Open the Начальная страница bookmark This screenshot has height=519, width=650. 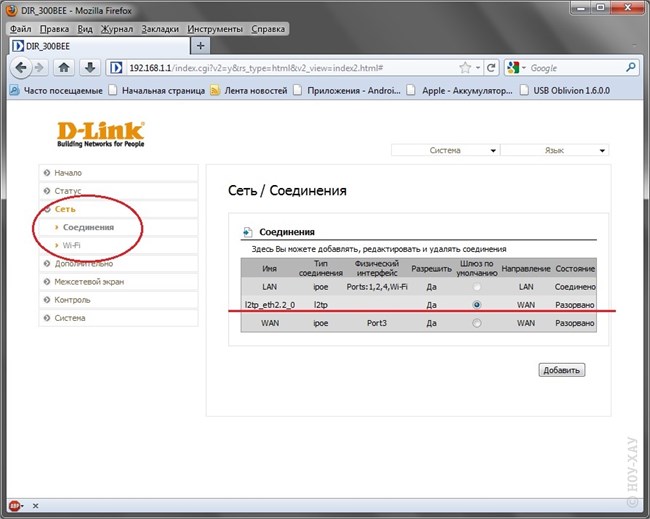point(157,90)
